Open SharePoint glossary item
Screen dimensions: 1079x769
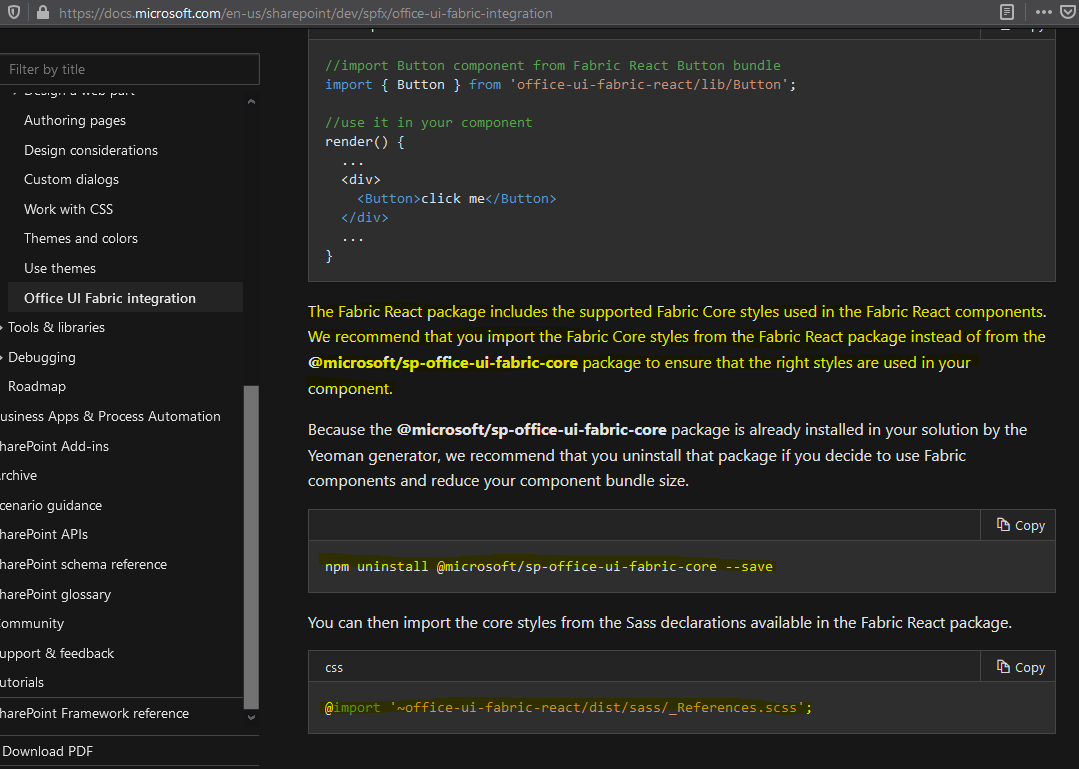(55, 594)
